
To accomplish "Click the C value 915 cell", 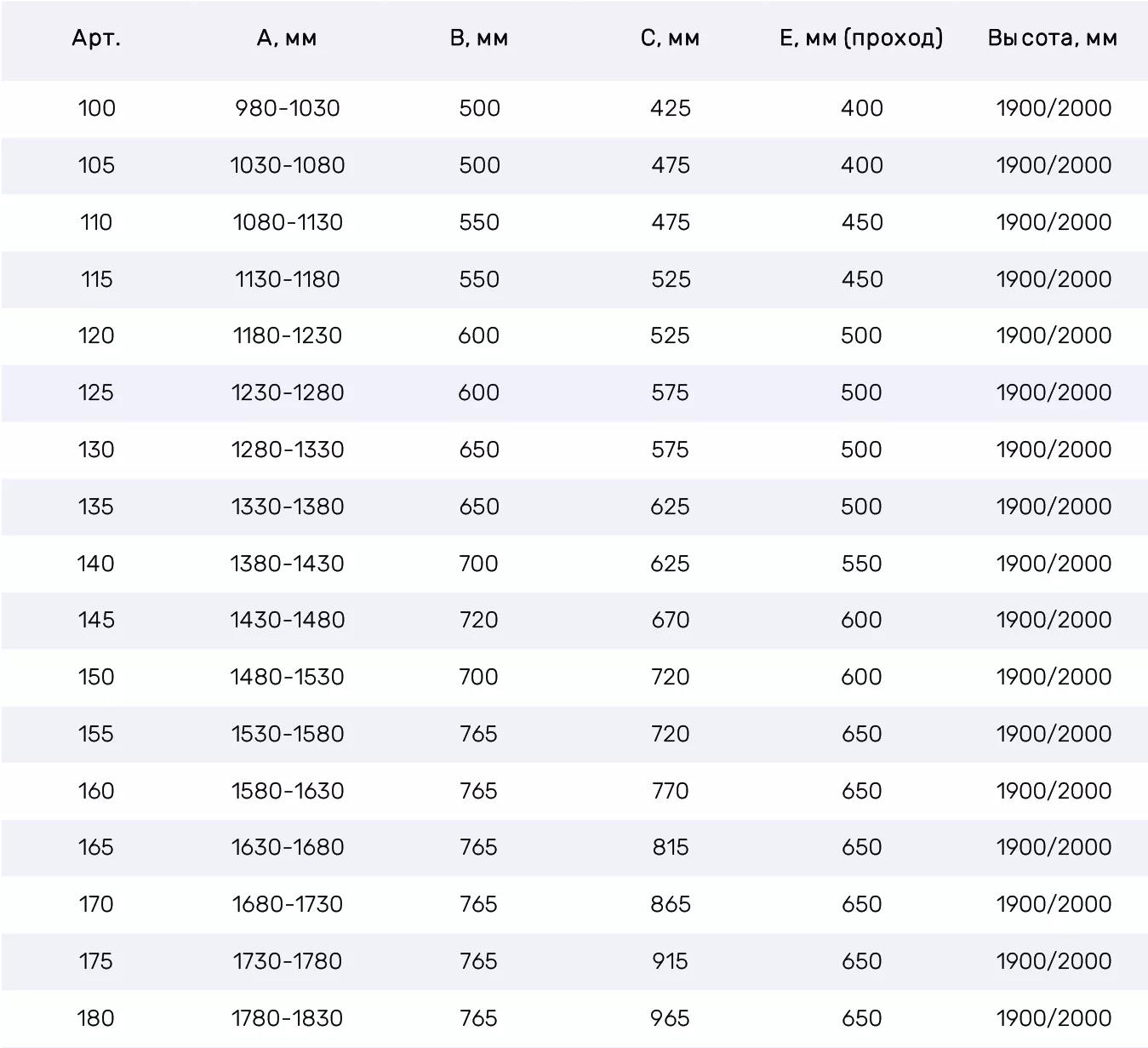I will tap(671, 961).
